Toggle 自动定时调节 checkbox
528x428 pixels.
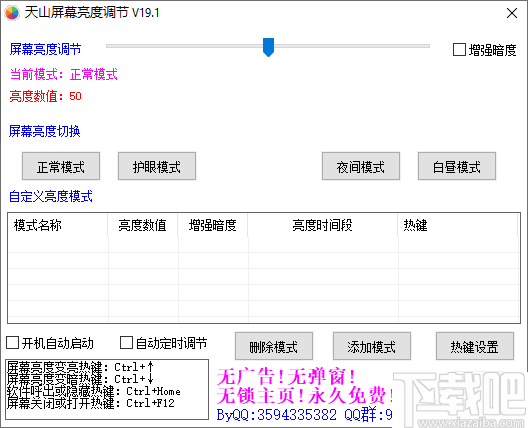[126, 343]
